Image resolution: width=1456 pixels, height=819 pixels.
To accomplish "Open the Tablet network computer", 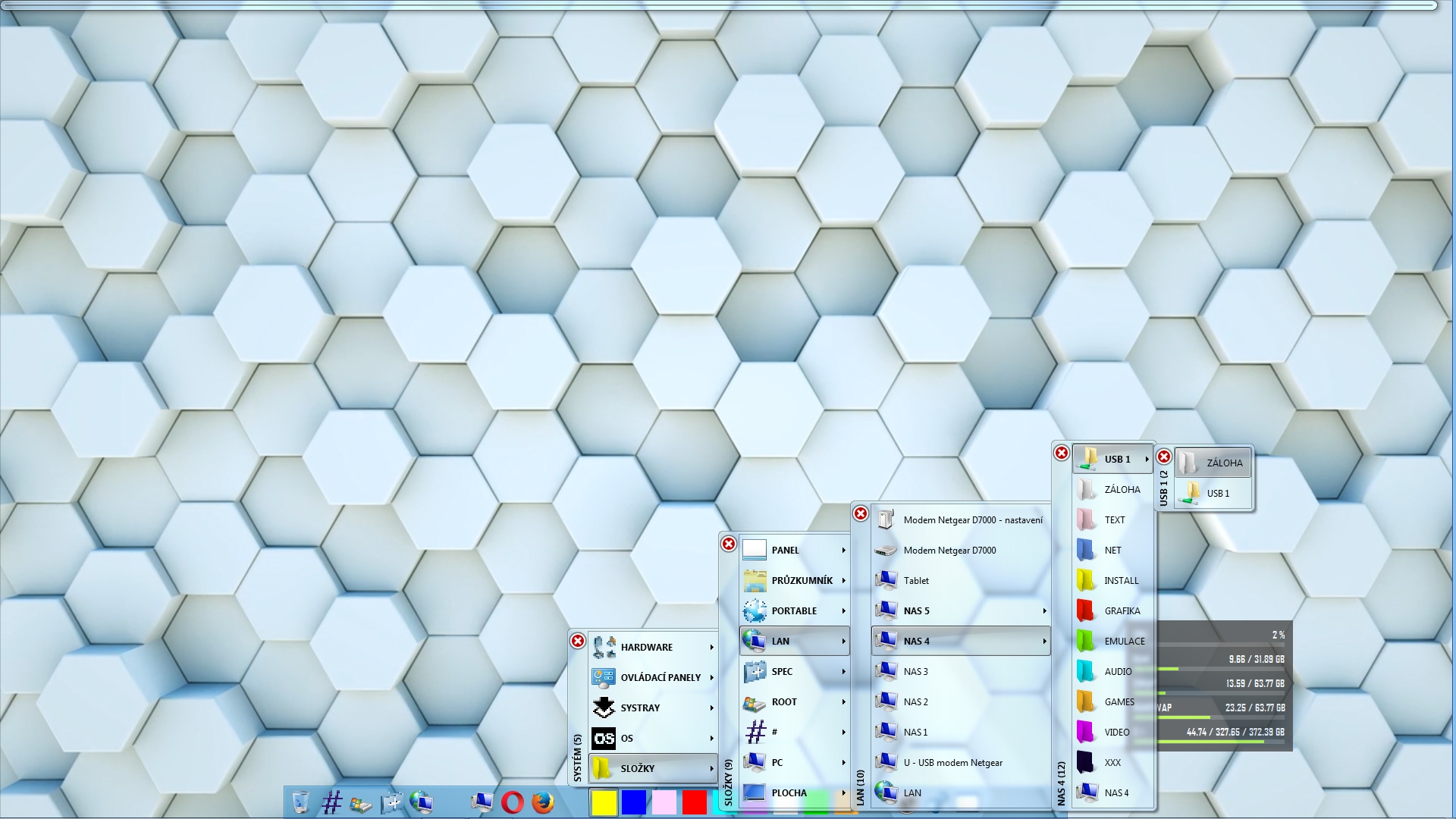I will pos(961,580).
